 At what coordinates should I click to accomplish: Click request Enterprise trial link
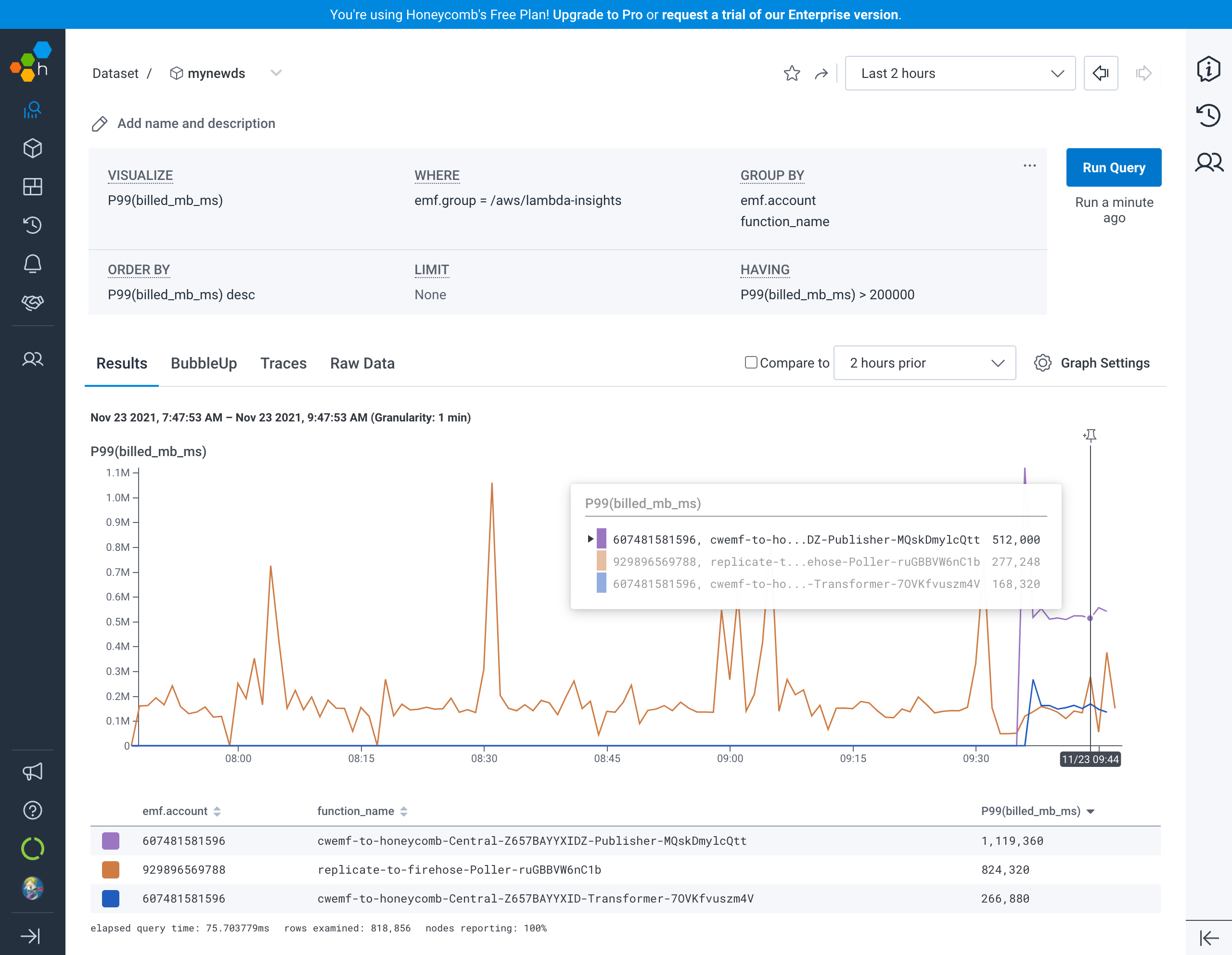point(780,14)
